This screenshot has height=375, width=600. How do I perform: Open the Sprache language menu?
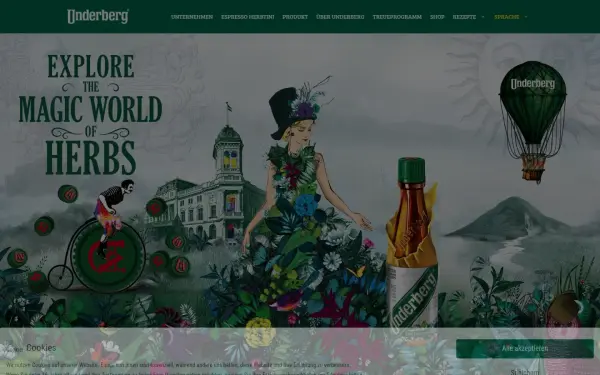pyautogui.click(x=507, y=17)
